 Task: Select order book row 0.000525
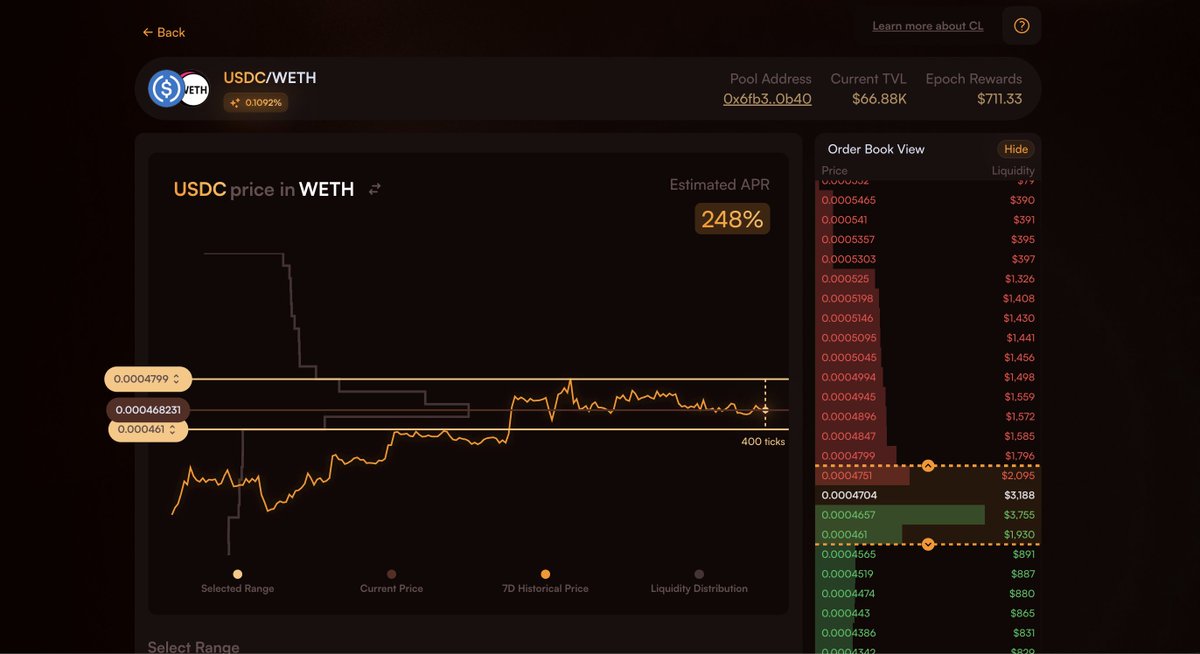tap(928, 279)
